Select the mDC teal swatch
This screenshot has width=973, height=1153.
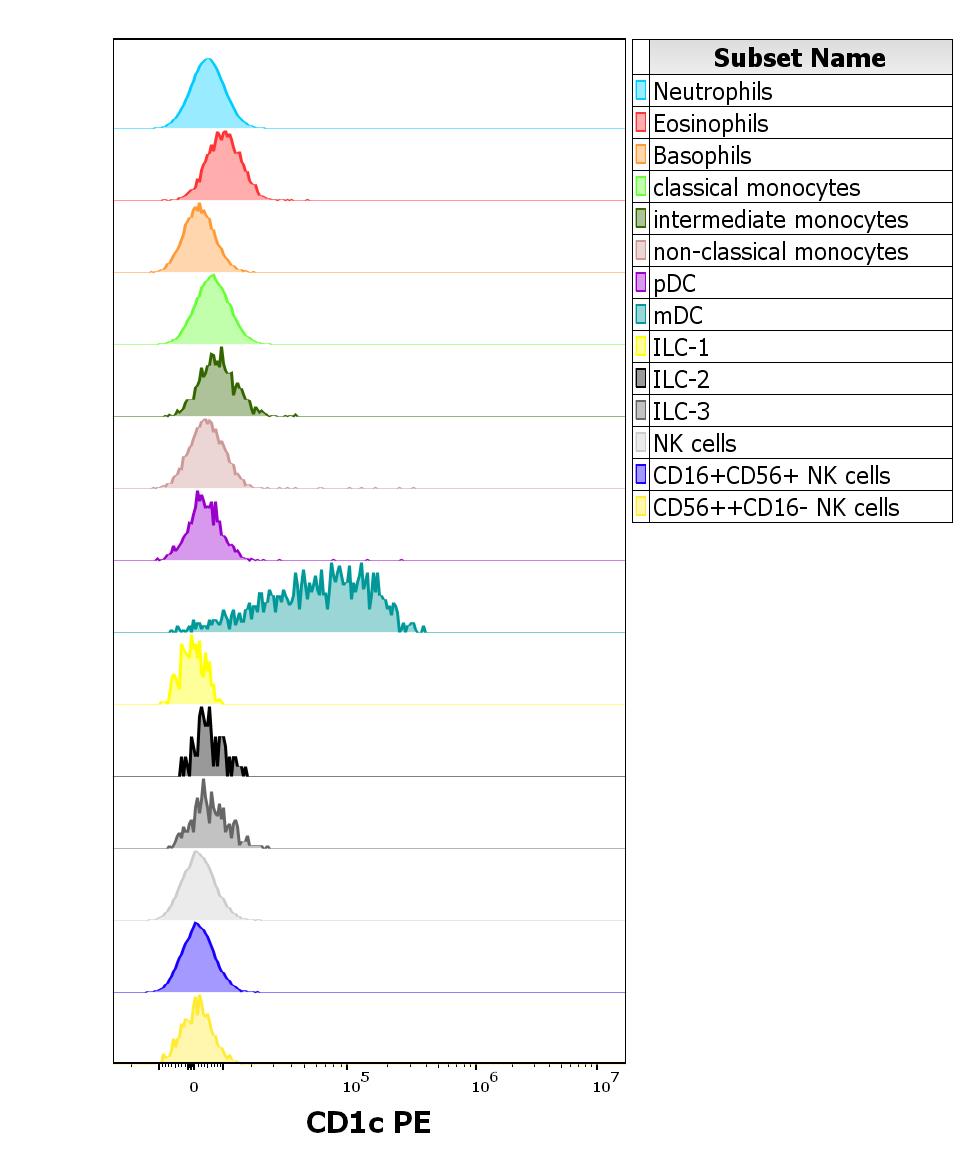(x=641, y=315)
